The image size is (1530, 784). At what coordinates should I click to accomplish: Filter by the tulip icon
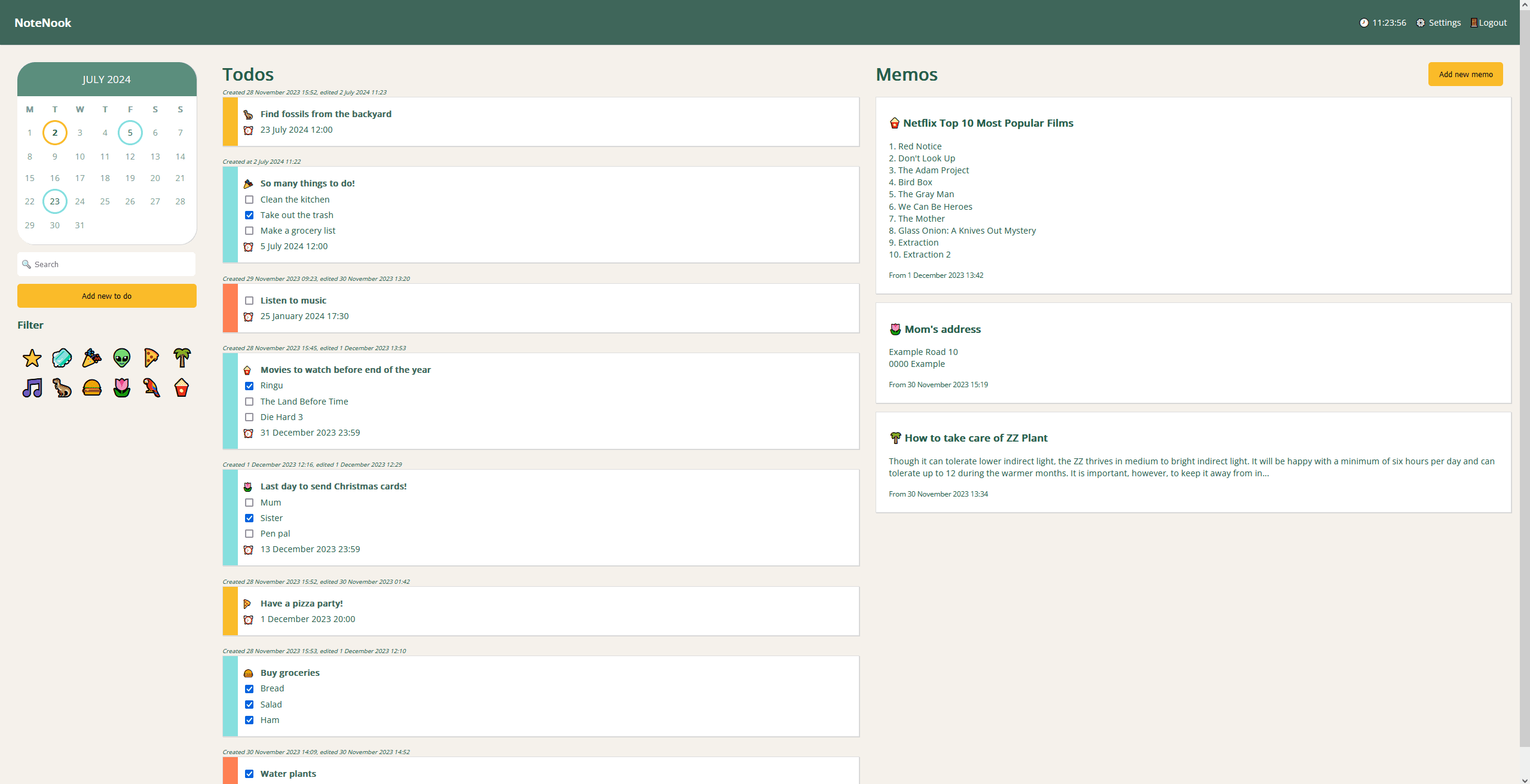point(121,388)
